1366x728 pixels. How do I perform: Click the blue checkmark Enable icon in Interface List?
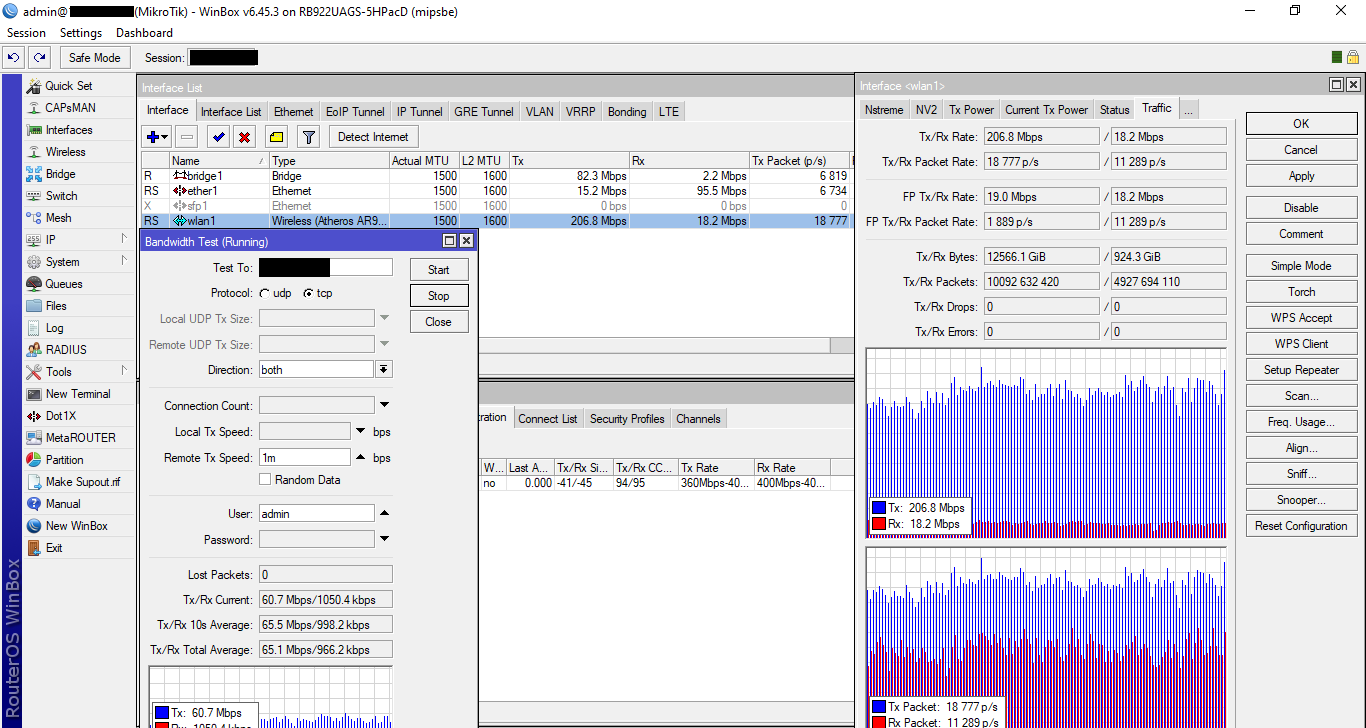(218, 137)
